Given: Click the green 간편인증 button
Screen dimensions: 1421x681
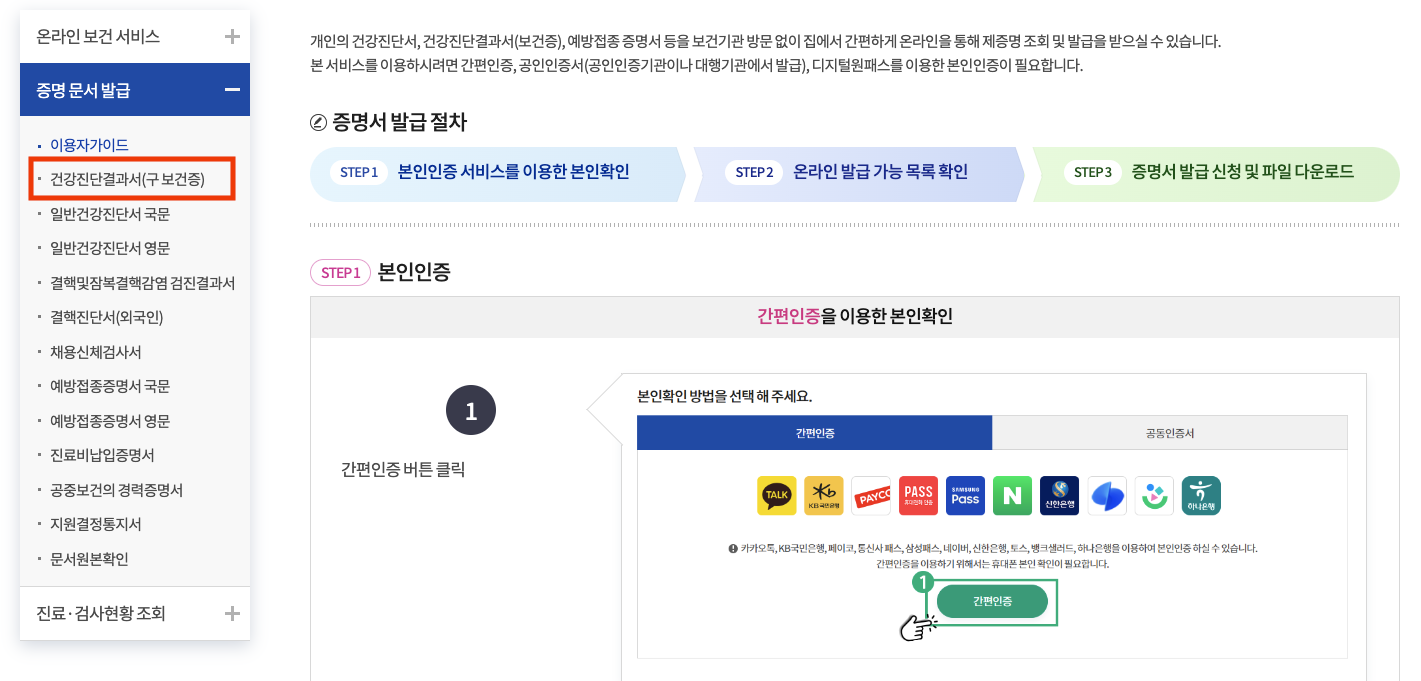Looking at the screenshot, I should pos(991,601).
